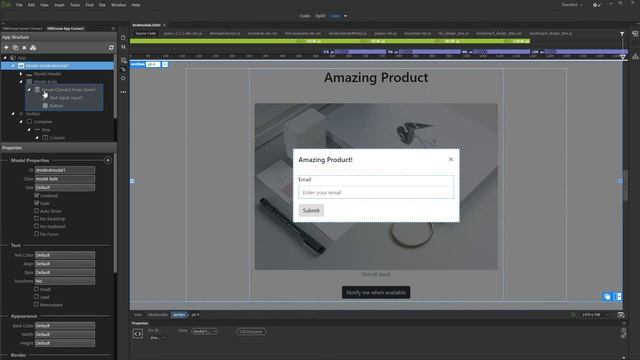The width and height of the screenshot is (640, 360).
Task: Click the add component plus icon in App Structure
Action: point(6,48)
